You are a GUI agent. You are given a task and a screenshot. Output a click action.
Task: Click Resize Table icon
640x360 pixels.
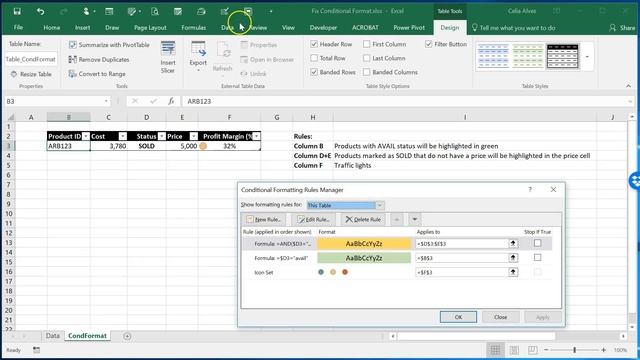(14, 74)
